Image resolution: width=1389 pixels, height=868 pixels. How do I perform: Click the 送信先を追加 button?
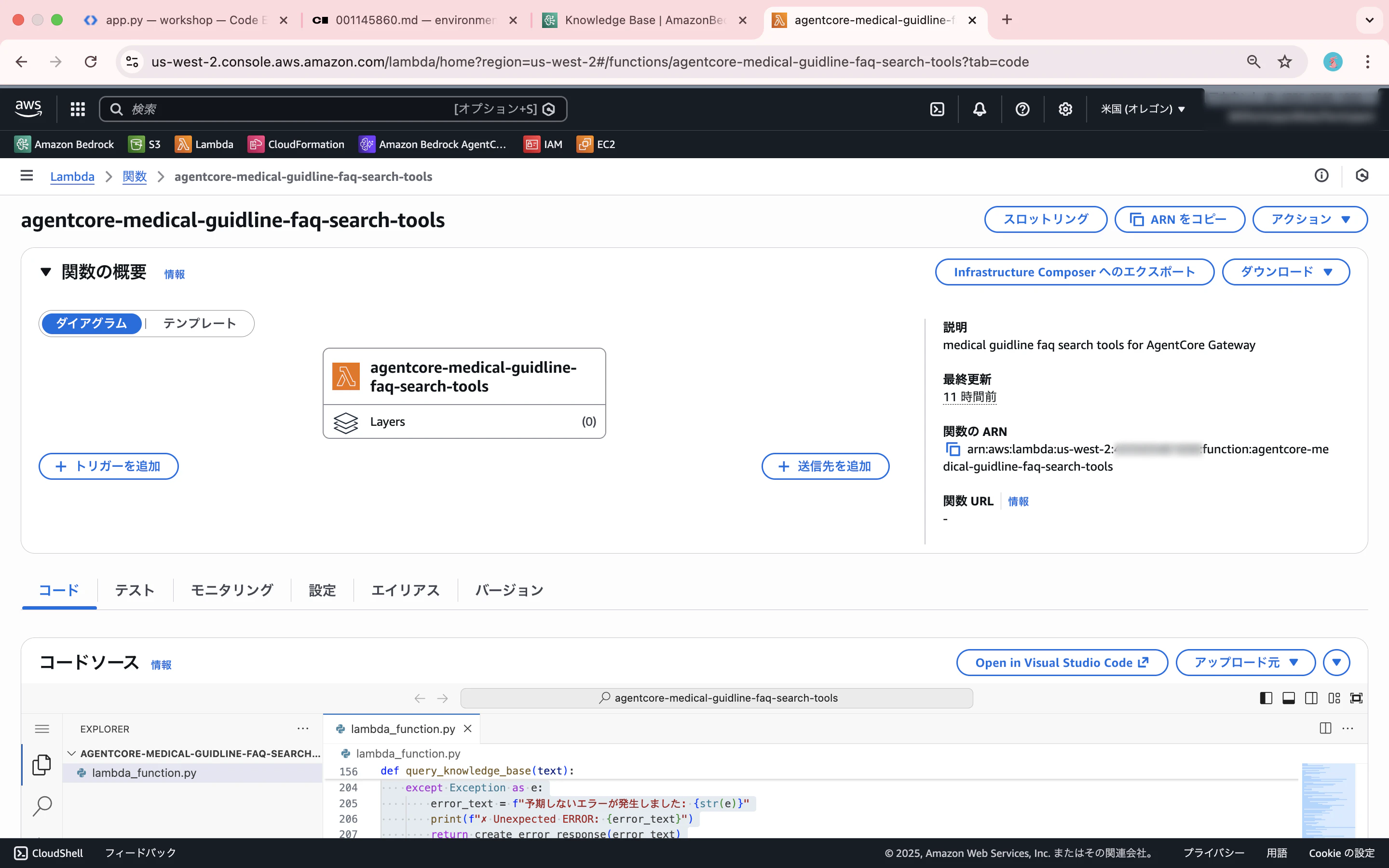click(x=825, y=466)
